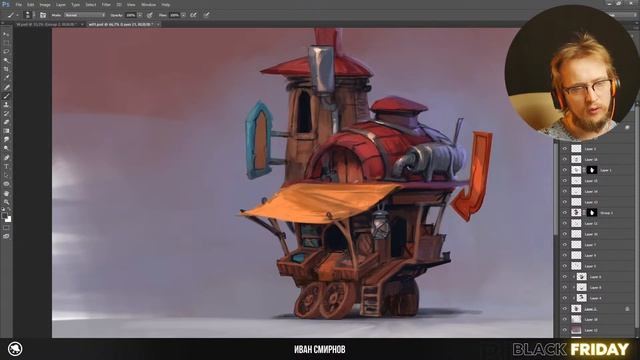Image resolution: width=640 pixels, height=360 pixels.
Task: Select the Pen tool
Action: click(6, 158)
